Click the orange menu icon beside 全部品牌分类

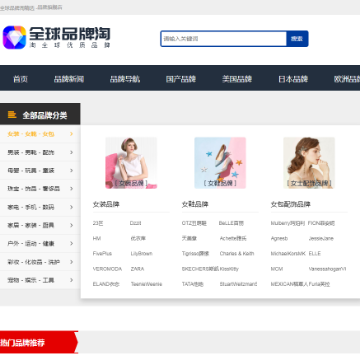click(12, 115)
